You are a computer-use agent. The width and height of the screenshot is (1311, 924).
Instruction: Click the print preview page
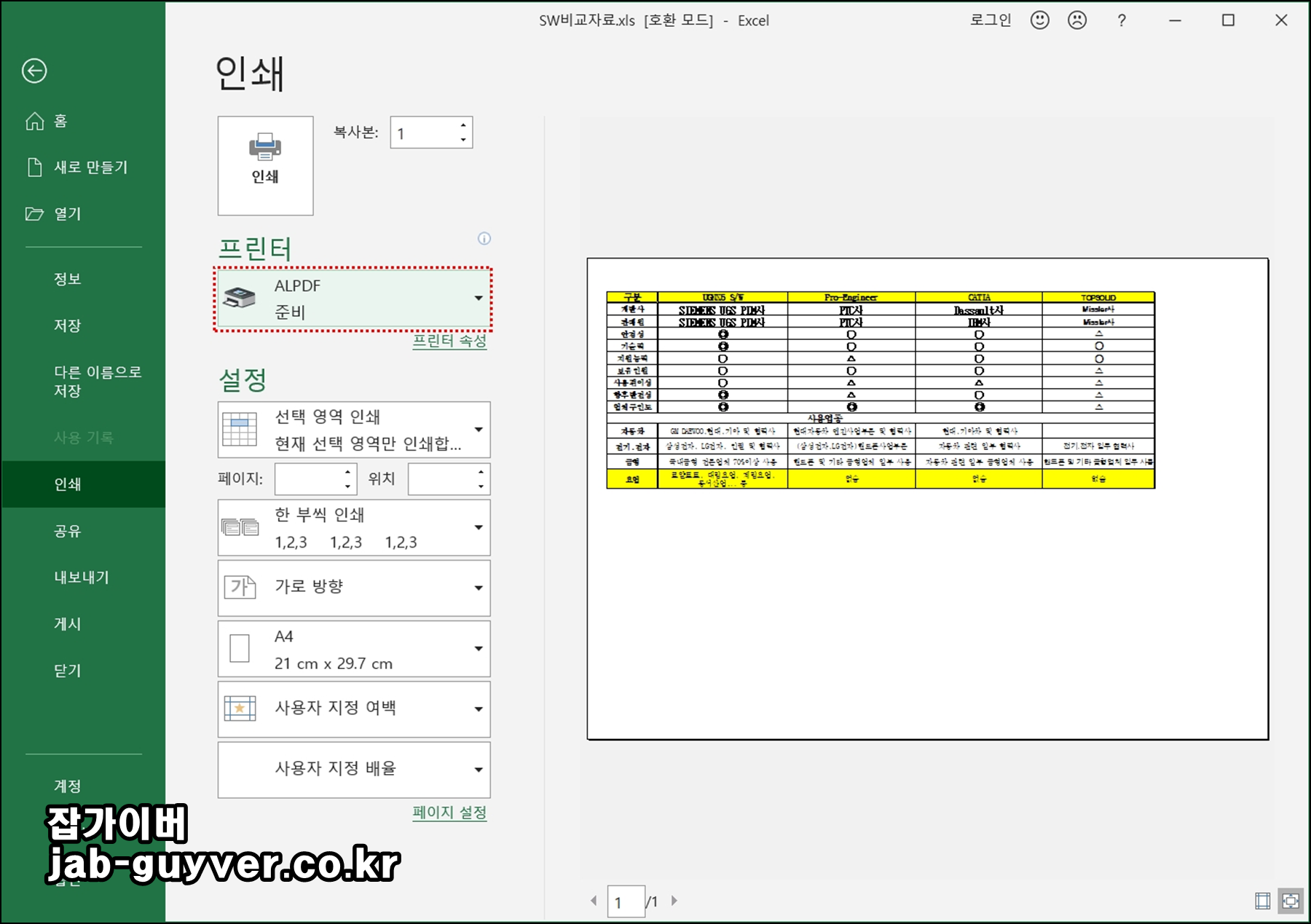[927, 499]
